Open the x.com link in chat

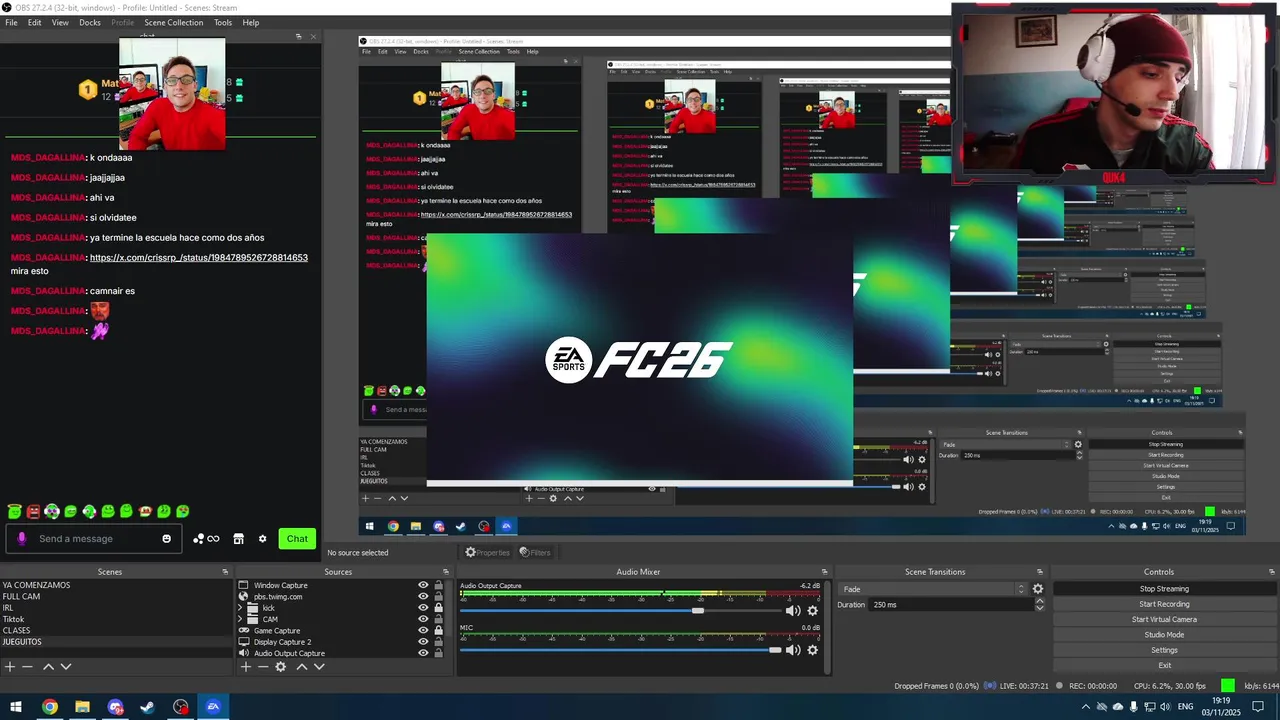pyautogui.click(x=199, y=258)
